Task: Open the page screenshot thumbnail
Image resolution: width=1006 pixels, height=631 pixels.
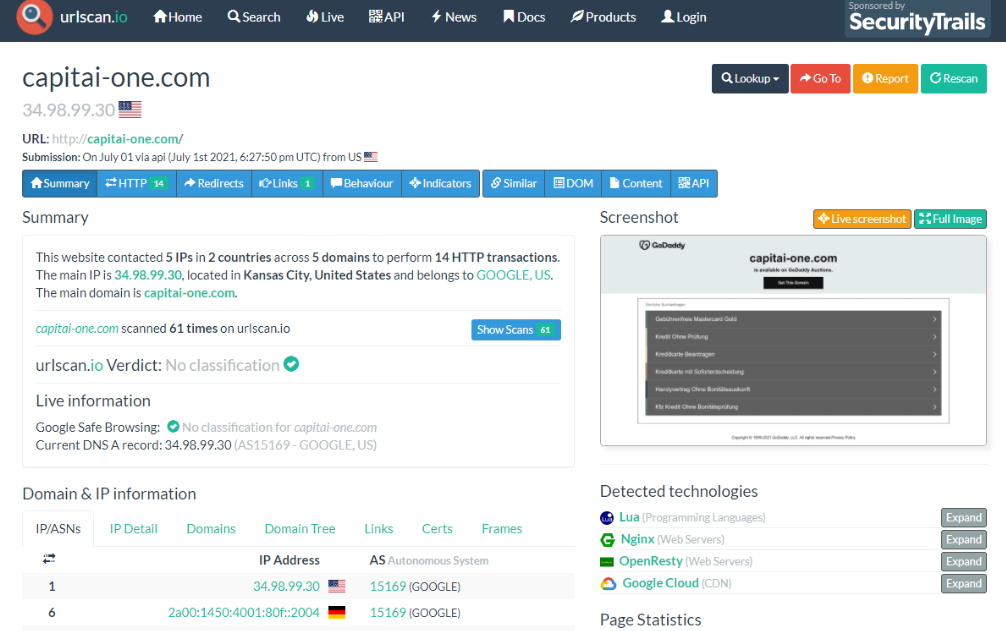Action: (x=793, y=341)
